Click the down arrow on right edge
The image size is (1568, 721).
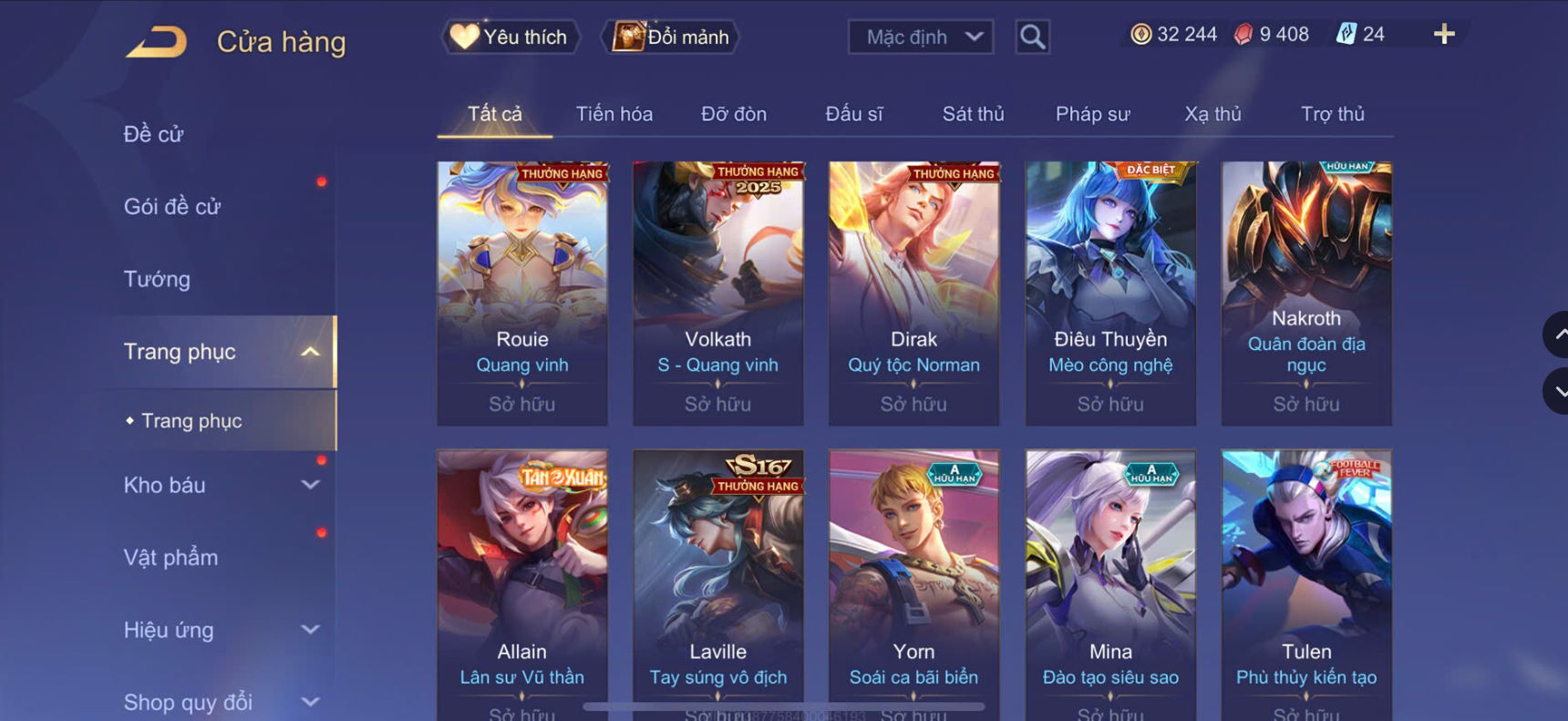(x=1558, y=391)
